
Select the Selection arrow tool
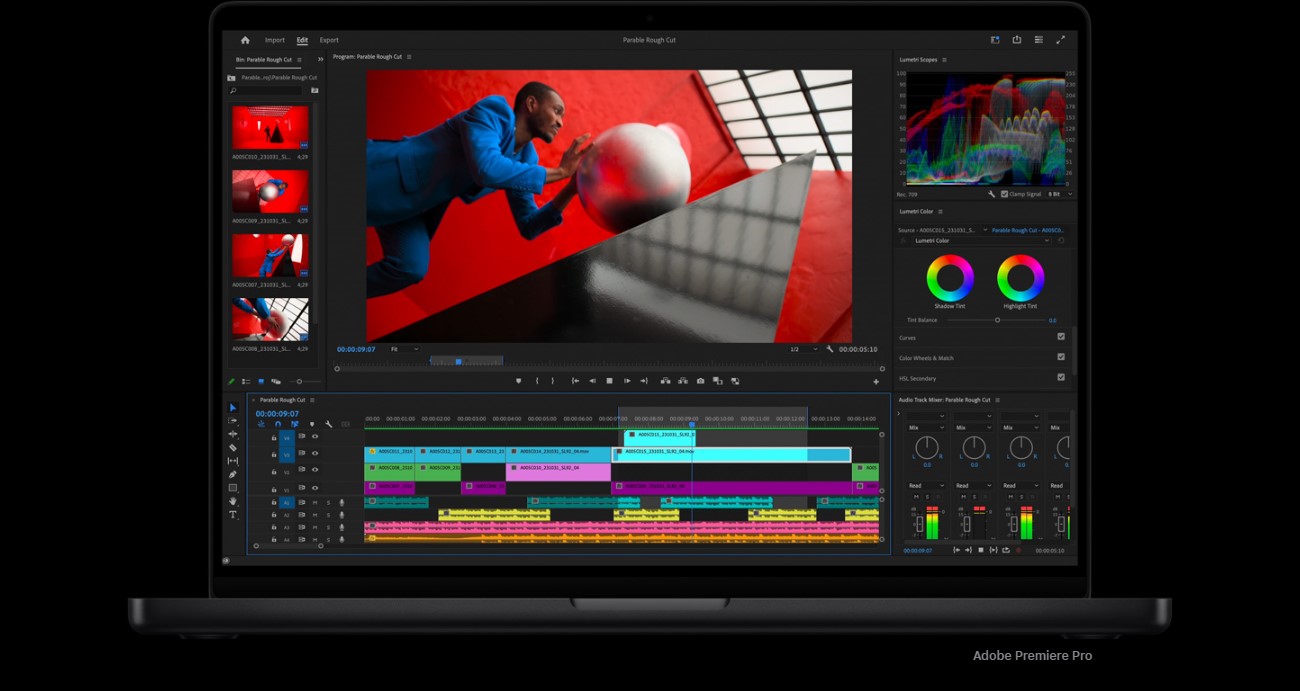(x=233, y=408)
